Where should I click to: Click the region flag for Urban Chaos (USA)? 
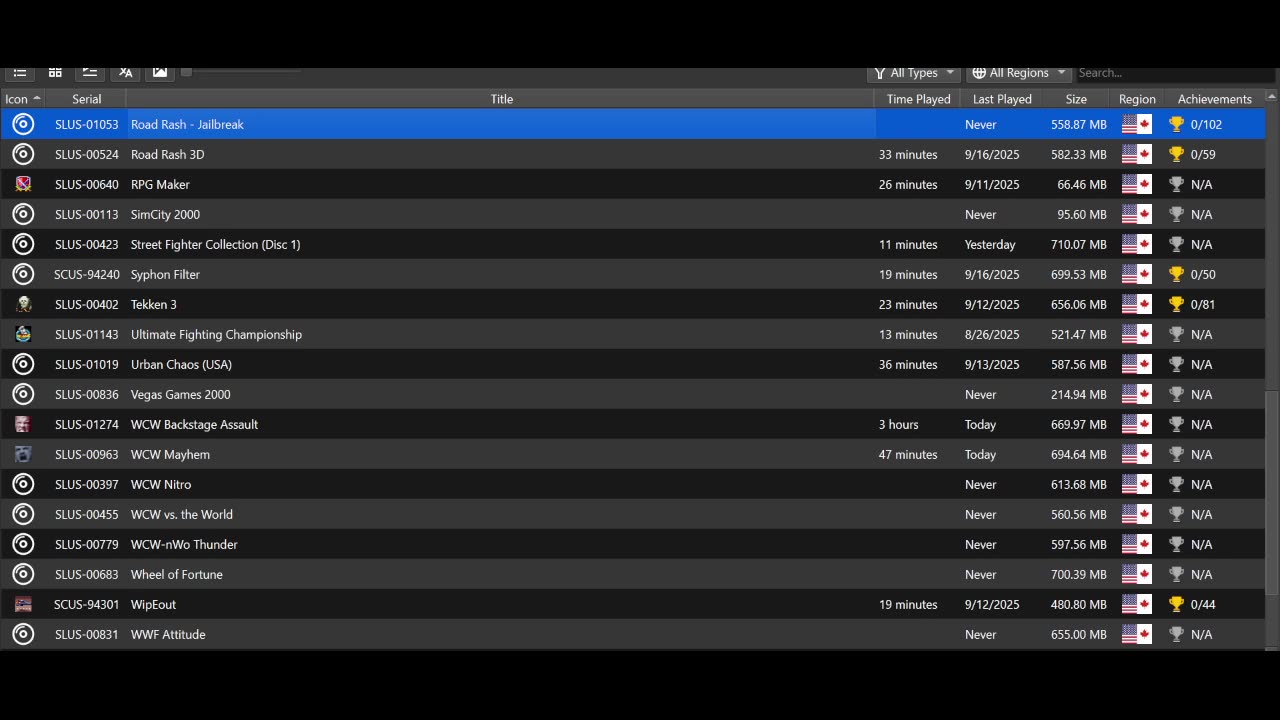1137,364
